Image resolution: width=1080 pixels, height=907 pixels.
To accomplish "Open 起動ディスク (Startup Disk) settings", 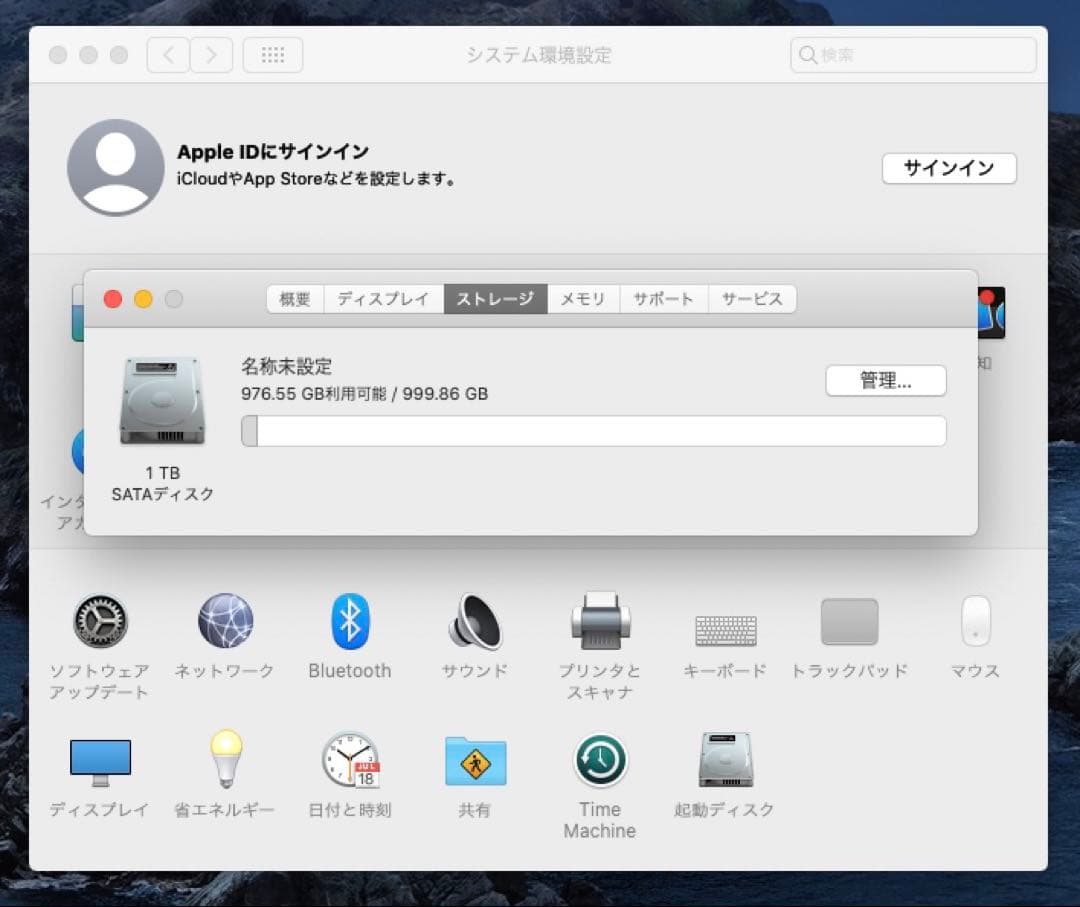I will coord(724,762).
